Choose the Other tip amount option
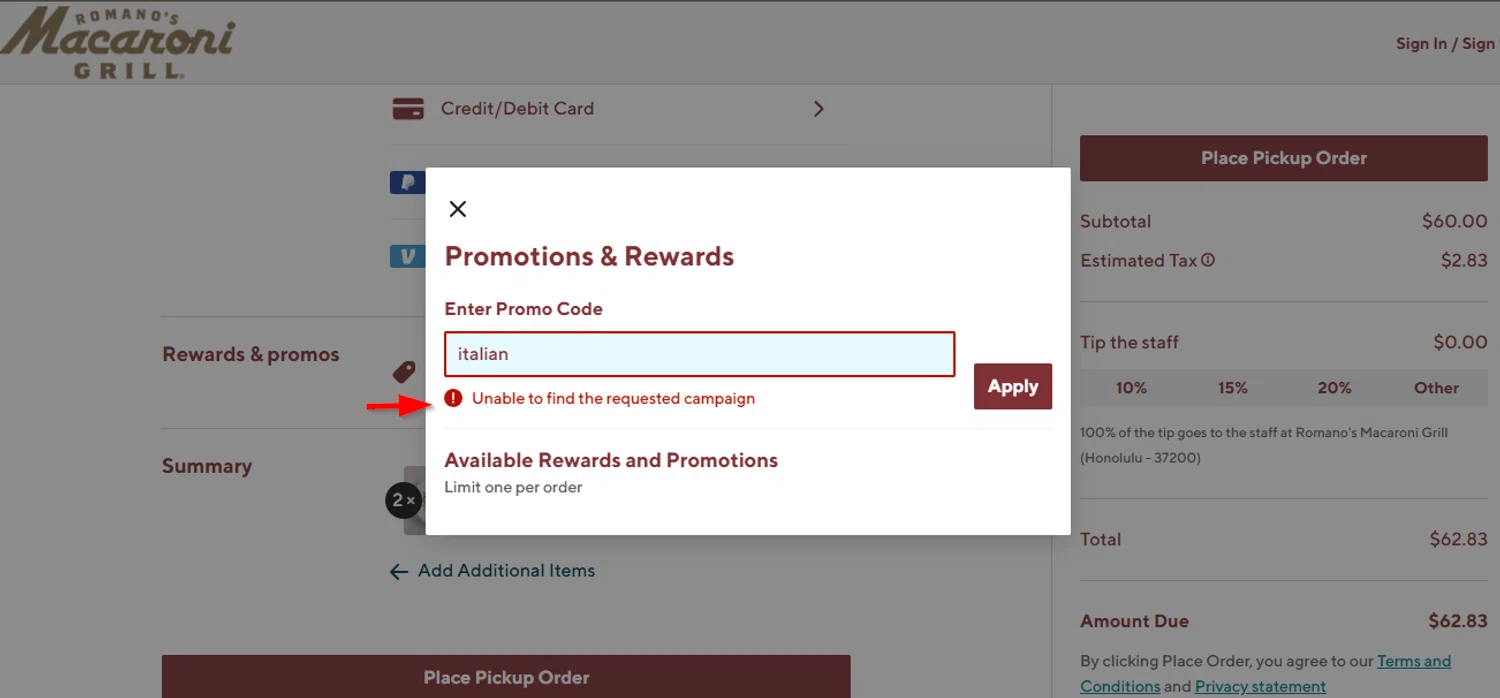 pos(1436,388)
